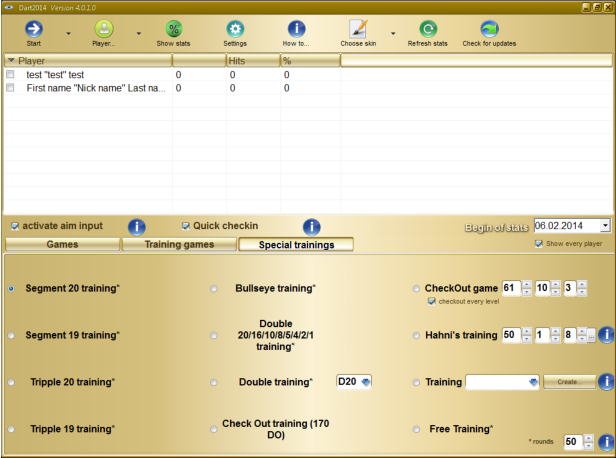The width and height of the screenshot is (616, 458).
Task: Click info icon next to Quick checkin
Action: click(x=311, y=227)
